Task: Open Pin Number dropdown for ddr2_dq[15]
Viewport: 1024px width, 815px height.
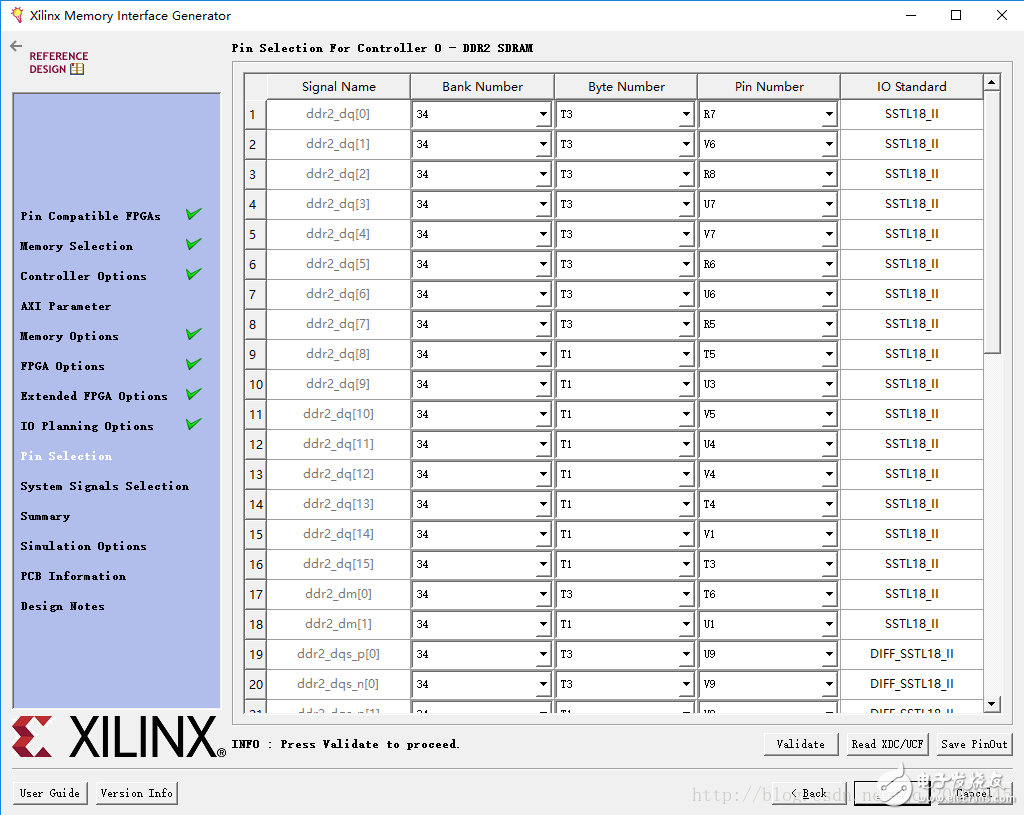Action: click(829, 565)
